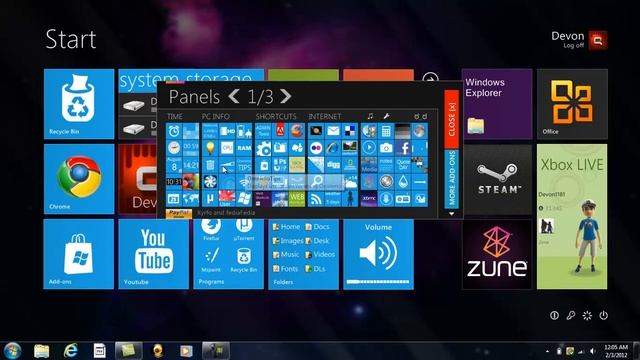This screenshot has height=360, width=640.
Task: Open the Desk folder link
Action: [317, 241]
